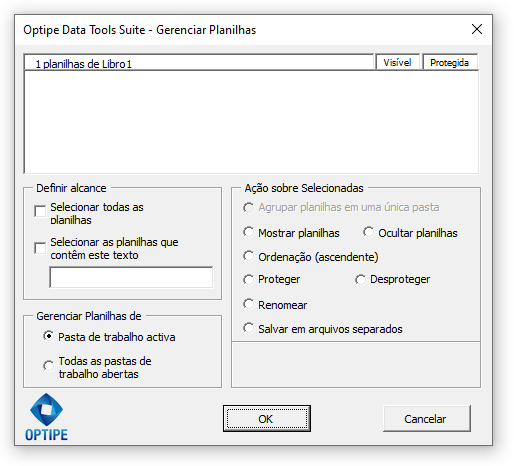The height and width of the screenshot is (466, 514).
Task: Click the sheet name filter text field
Action: [131, 277]
